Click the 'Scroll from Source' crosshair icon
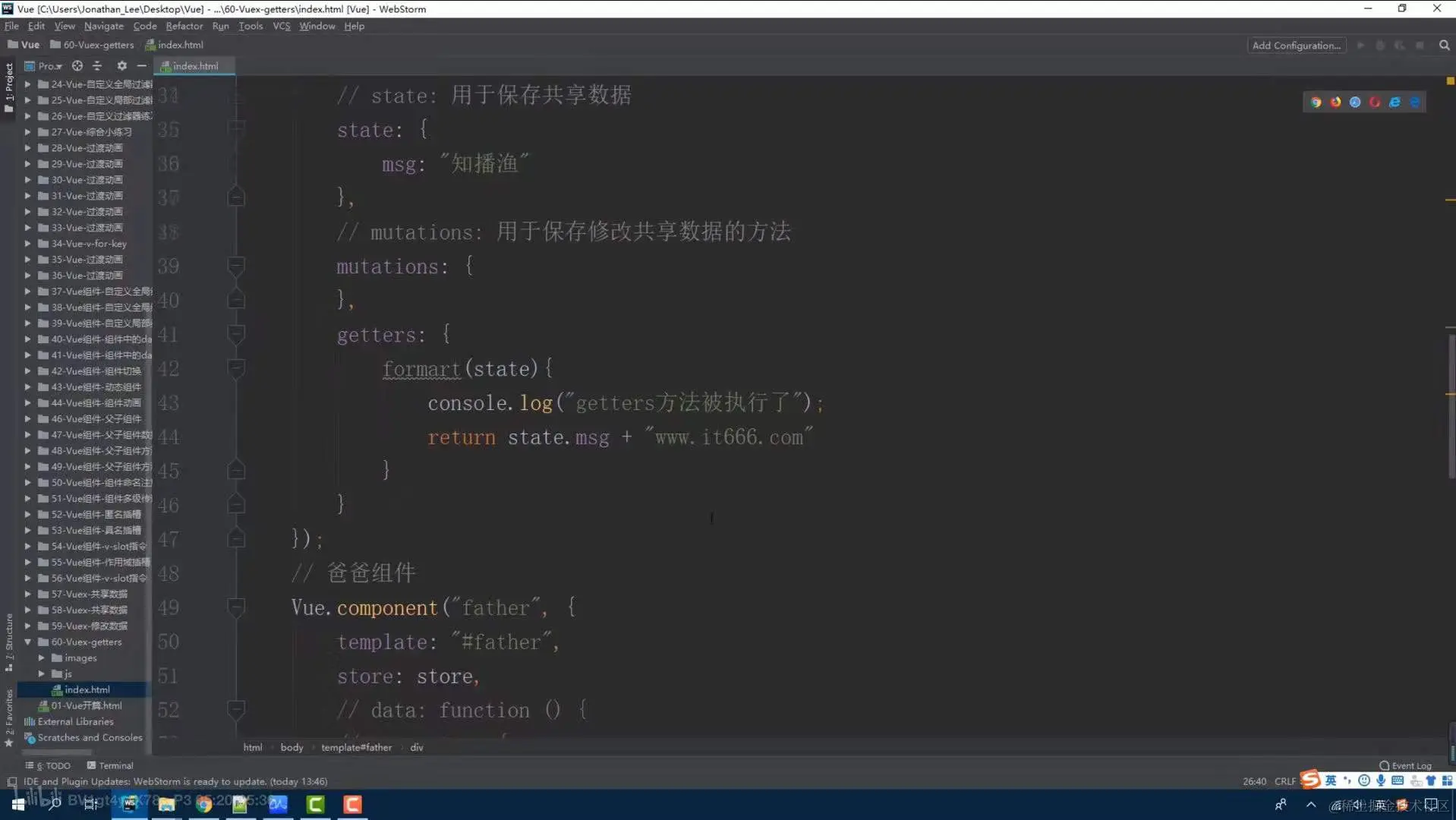This screenshot has height=820, width=1456. point(77,66)
